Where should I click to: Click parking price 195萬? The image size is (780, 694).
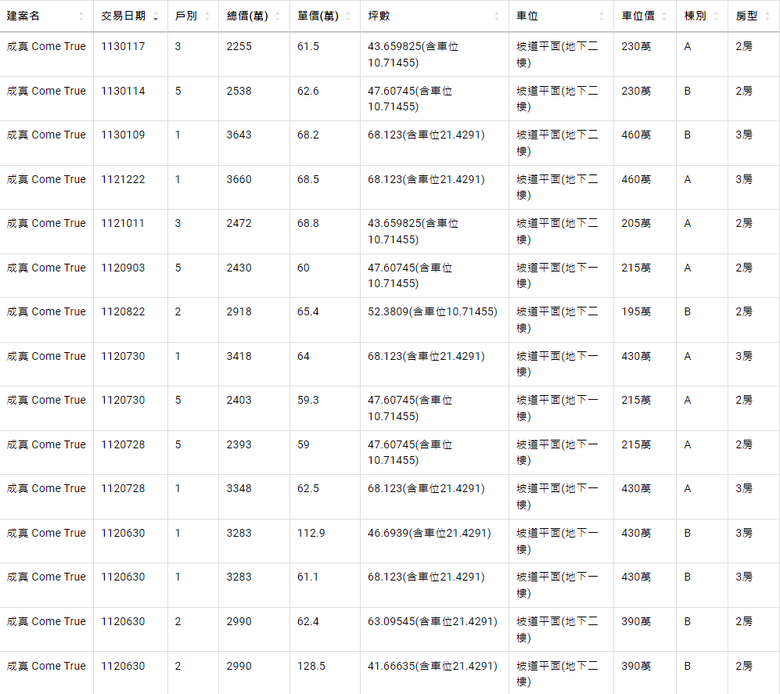tap(636, 312)
